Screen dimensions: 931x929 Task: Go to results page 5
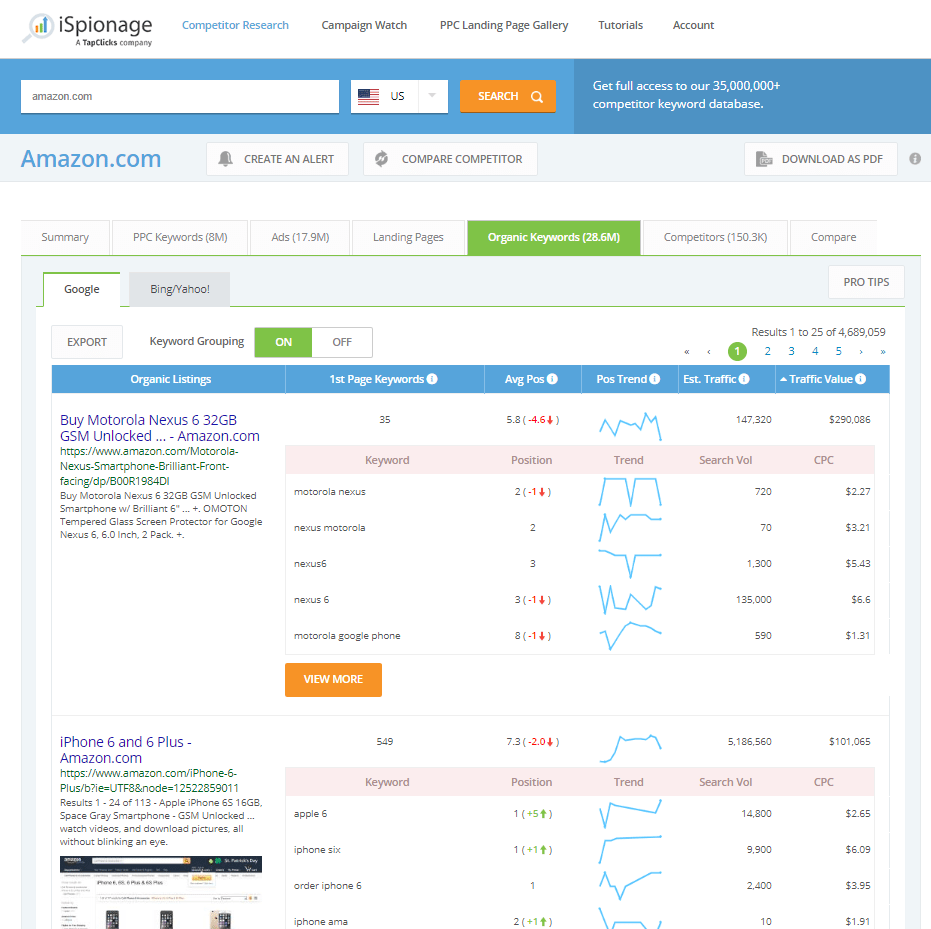pos(838,351)
